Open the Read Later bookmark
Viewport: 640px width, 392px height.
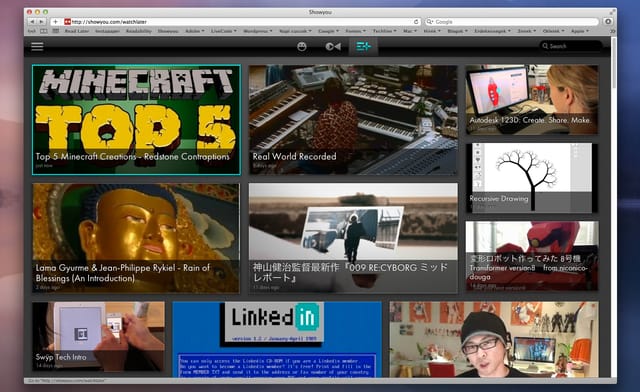pos(77,31)
